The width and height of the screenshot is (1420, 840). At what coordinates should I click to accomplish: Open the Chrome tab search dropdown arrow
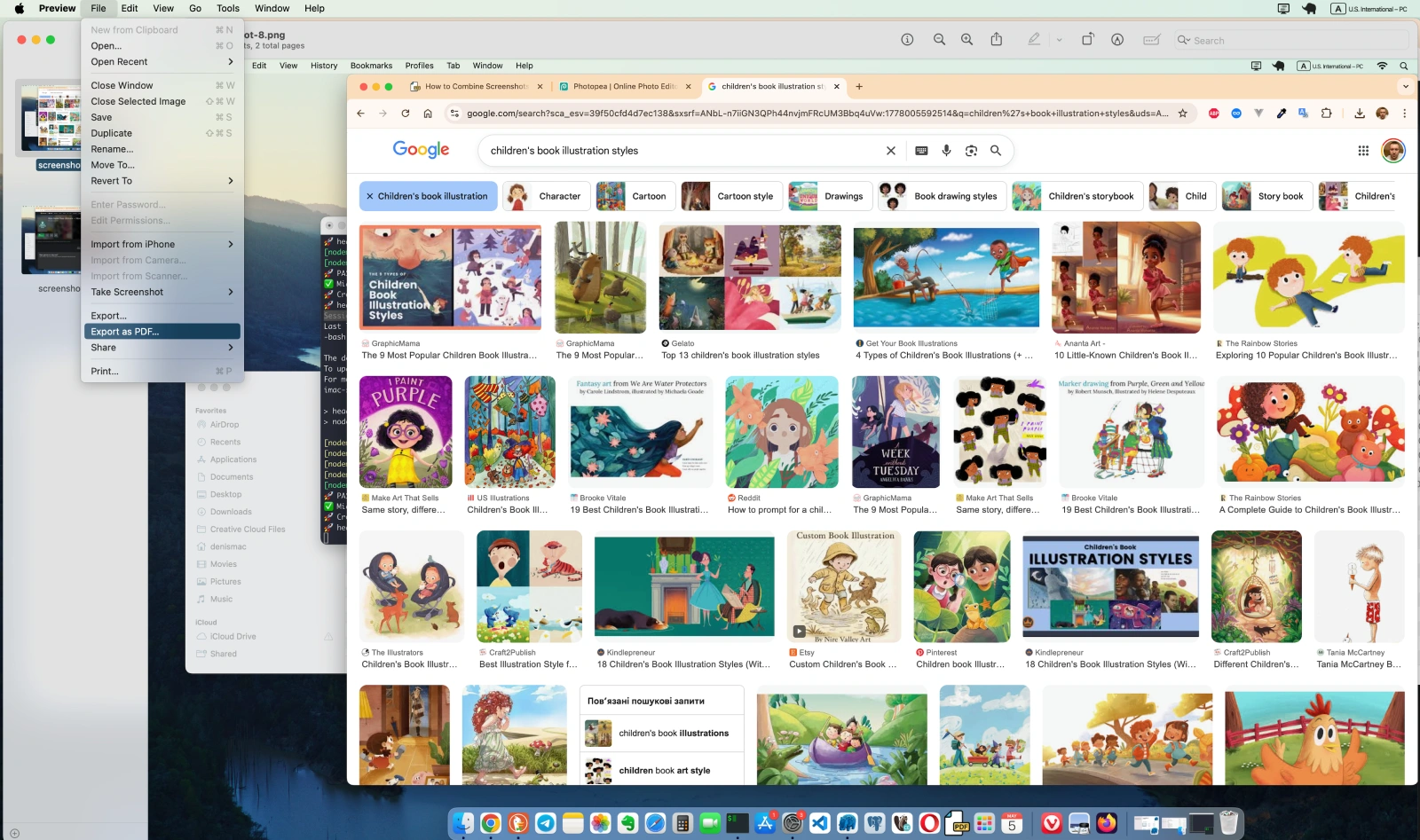coord(1405,87)
